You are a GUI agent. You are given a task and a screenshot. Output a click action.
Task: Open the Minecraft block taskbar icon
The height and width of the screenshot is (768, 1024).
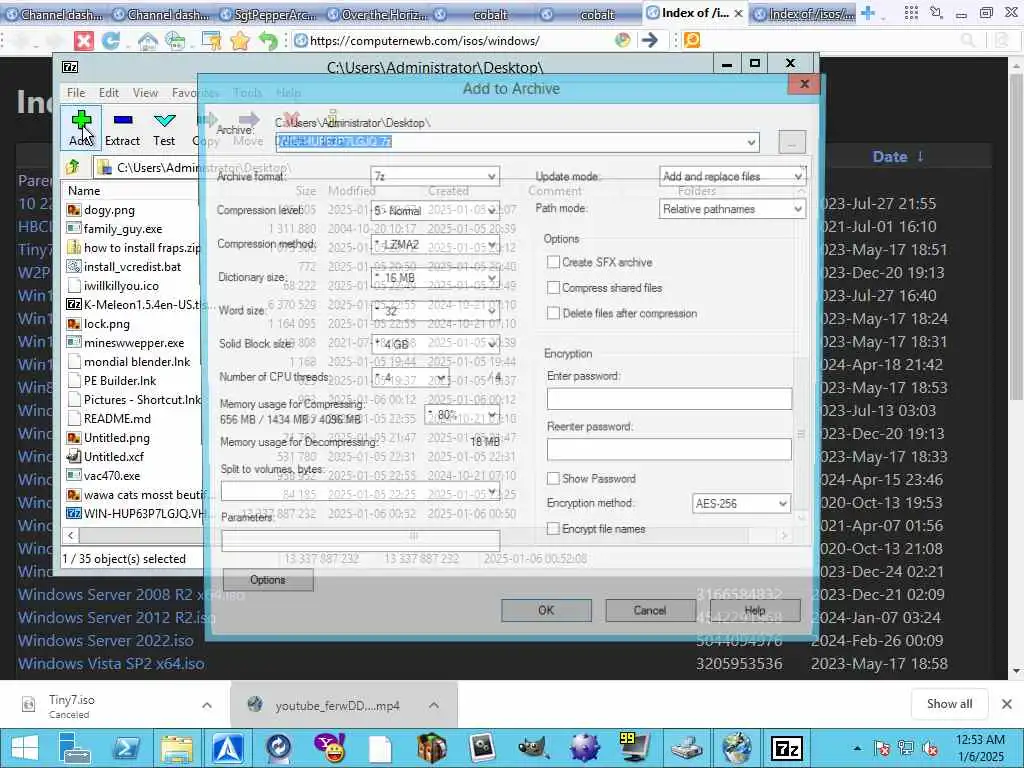click(x=432, y=748)
